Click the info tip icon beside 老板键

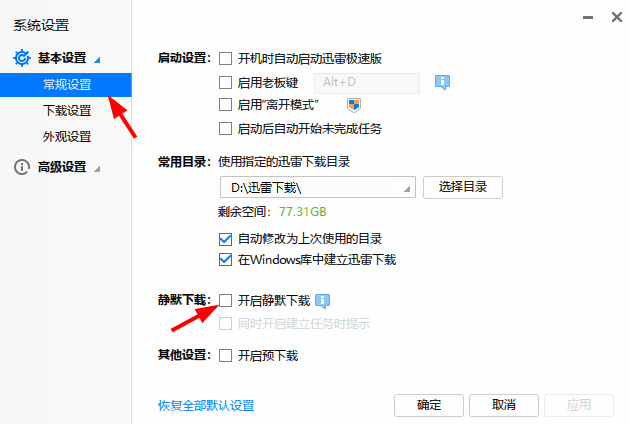pyautogui.click(x=442, y=82)
